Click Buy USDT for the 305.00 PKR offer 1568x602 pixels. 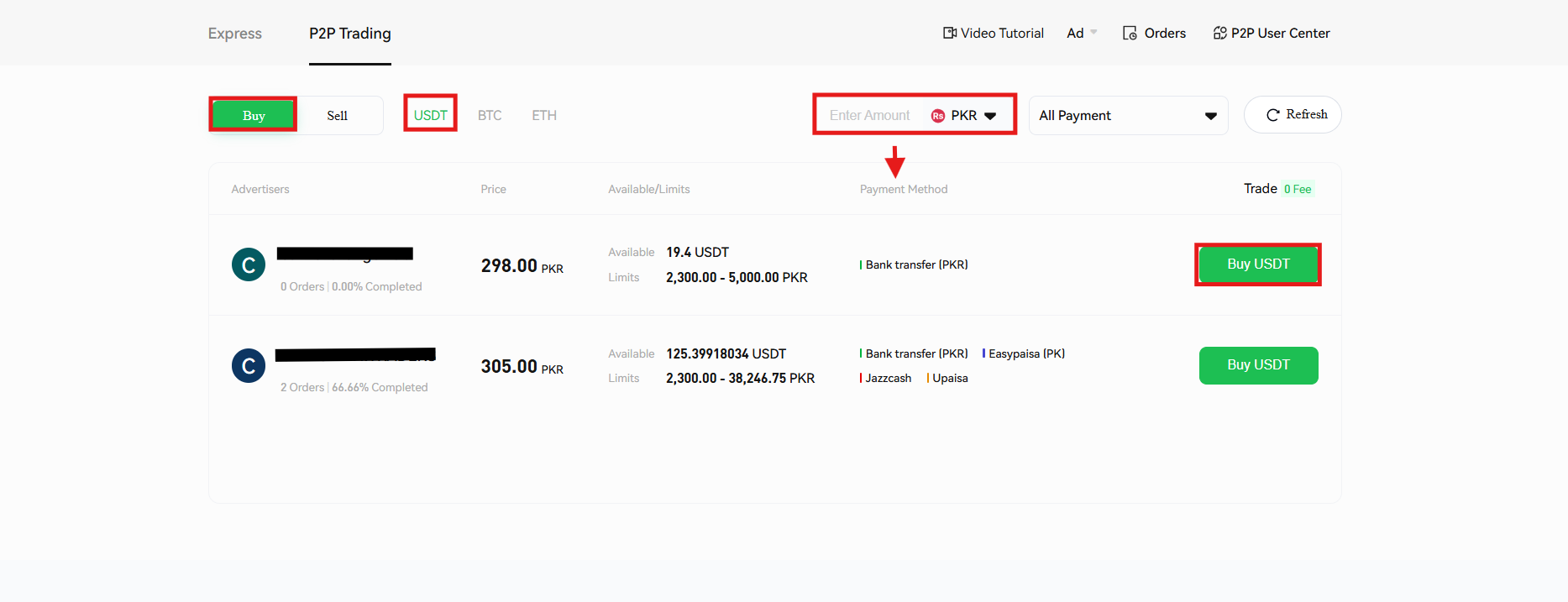[x=1258, y=365]
